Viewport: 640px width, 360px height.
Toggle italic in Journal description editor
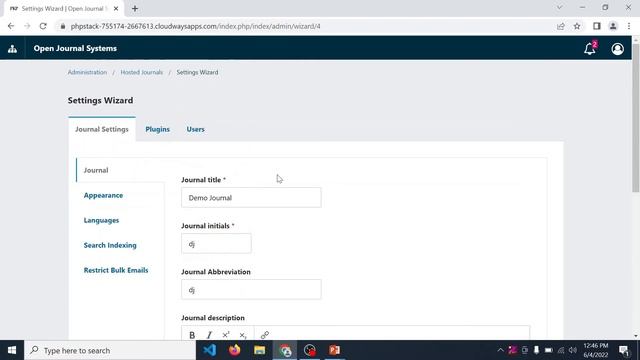[x=209, y=335]
